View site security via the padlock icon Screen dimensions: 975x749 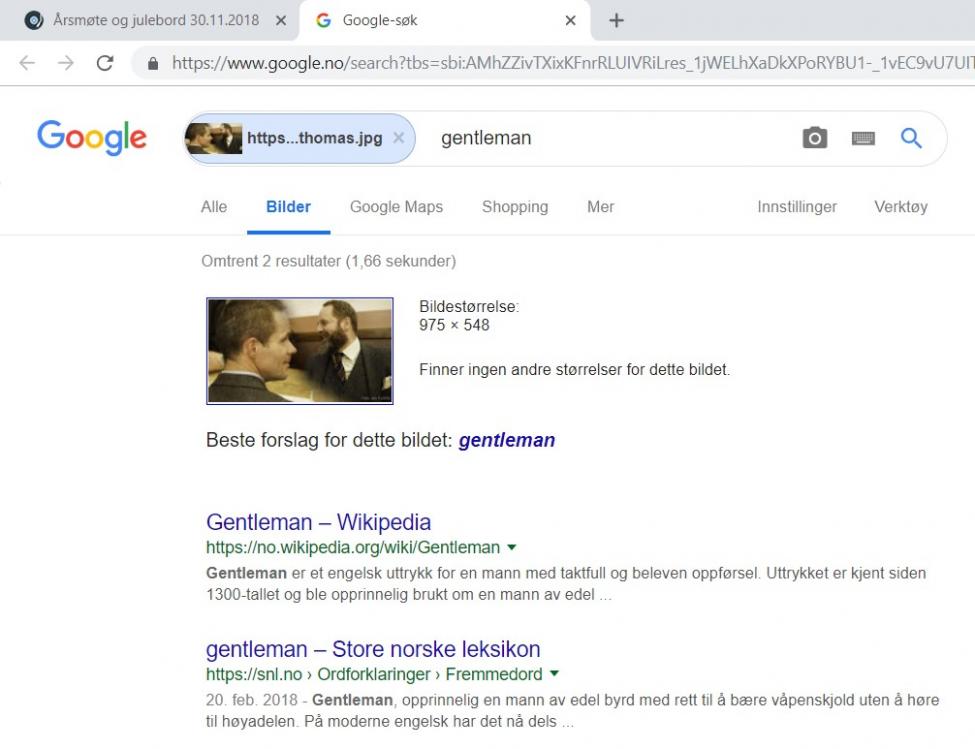pos(153,63)
